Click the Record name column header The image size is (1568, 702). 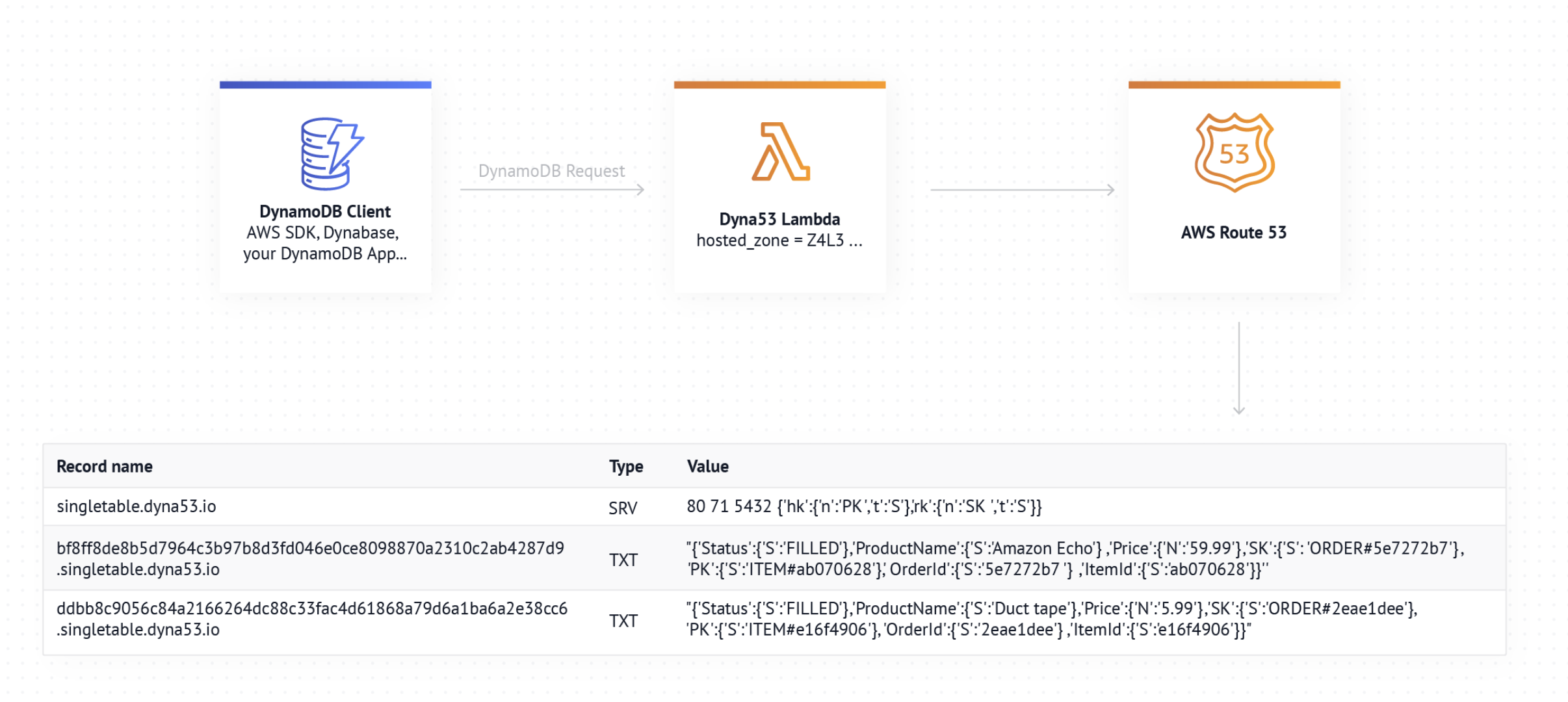105,466
